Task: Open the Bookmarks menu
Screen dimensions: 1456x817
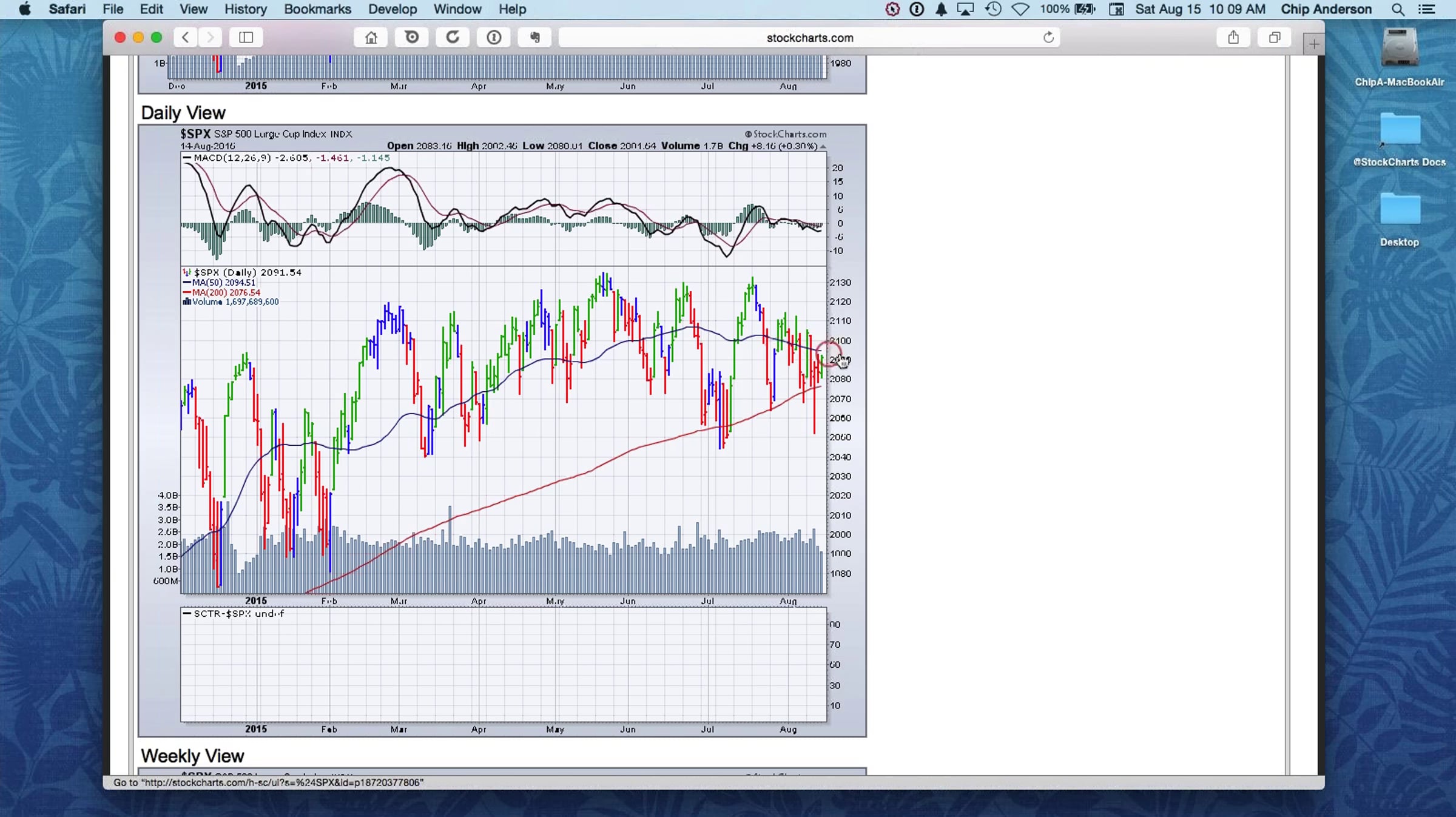Action: click(x=317, y=9)
